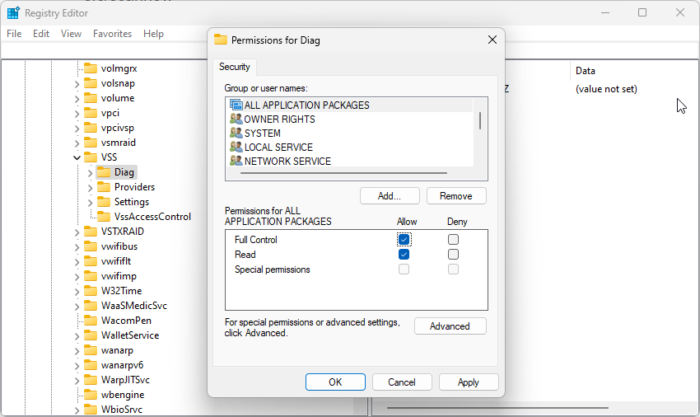Click the Advanced button
This screenshot has height=417, width=700.
point(450,326)
